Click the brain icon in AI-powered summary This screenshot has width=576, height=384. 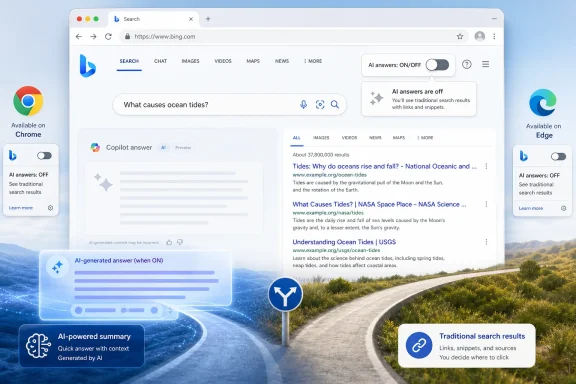38,346
